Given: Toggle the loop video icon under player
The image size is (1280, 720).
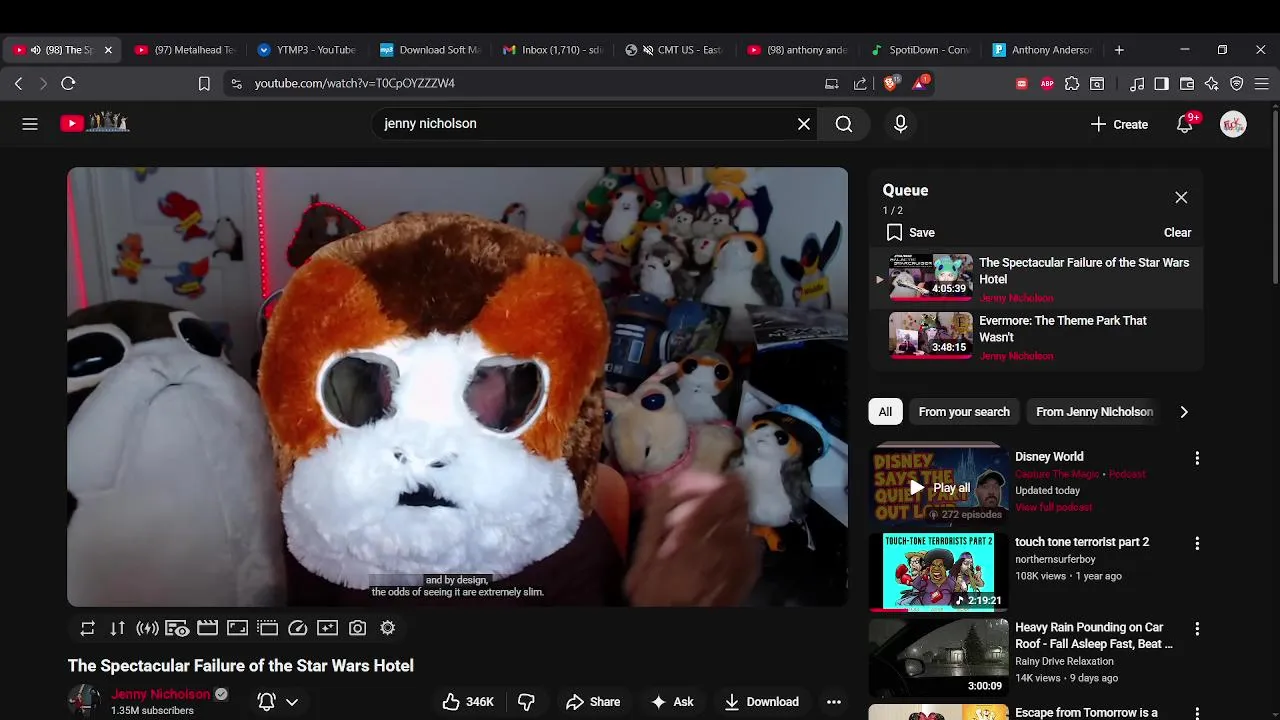Looking at the screenshot, I should [88, 628].
